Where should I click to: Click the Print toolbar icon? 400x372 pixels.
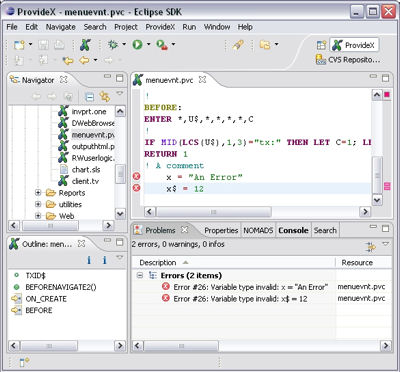59,45
